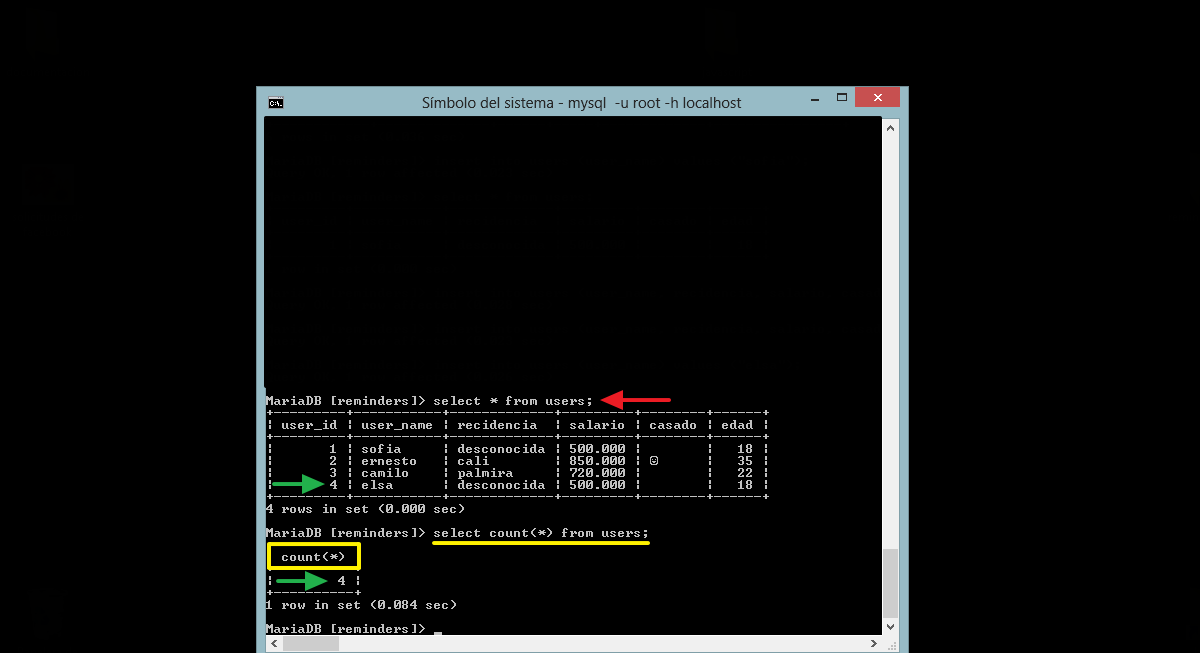The width and height of the screenshot is (1200, 653).
Task: Open the command prompt system menu icon
Action: pyautogui.click(x=275, y=102)
